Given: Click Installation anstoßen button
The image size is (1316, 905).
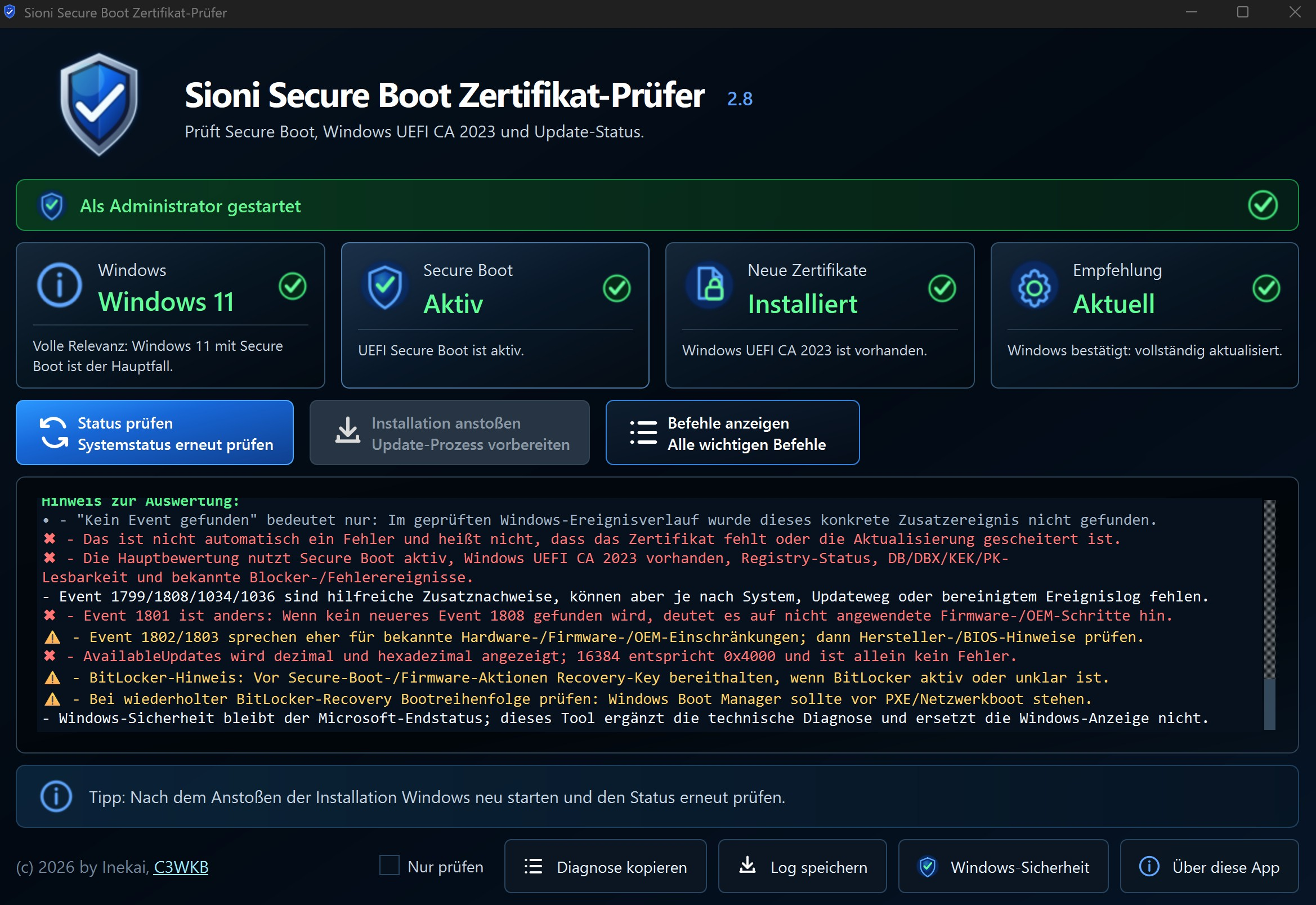Looking at the screenshot, I should pyautogui.click(x=449, y=433).
